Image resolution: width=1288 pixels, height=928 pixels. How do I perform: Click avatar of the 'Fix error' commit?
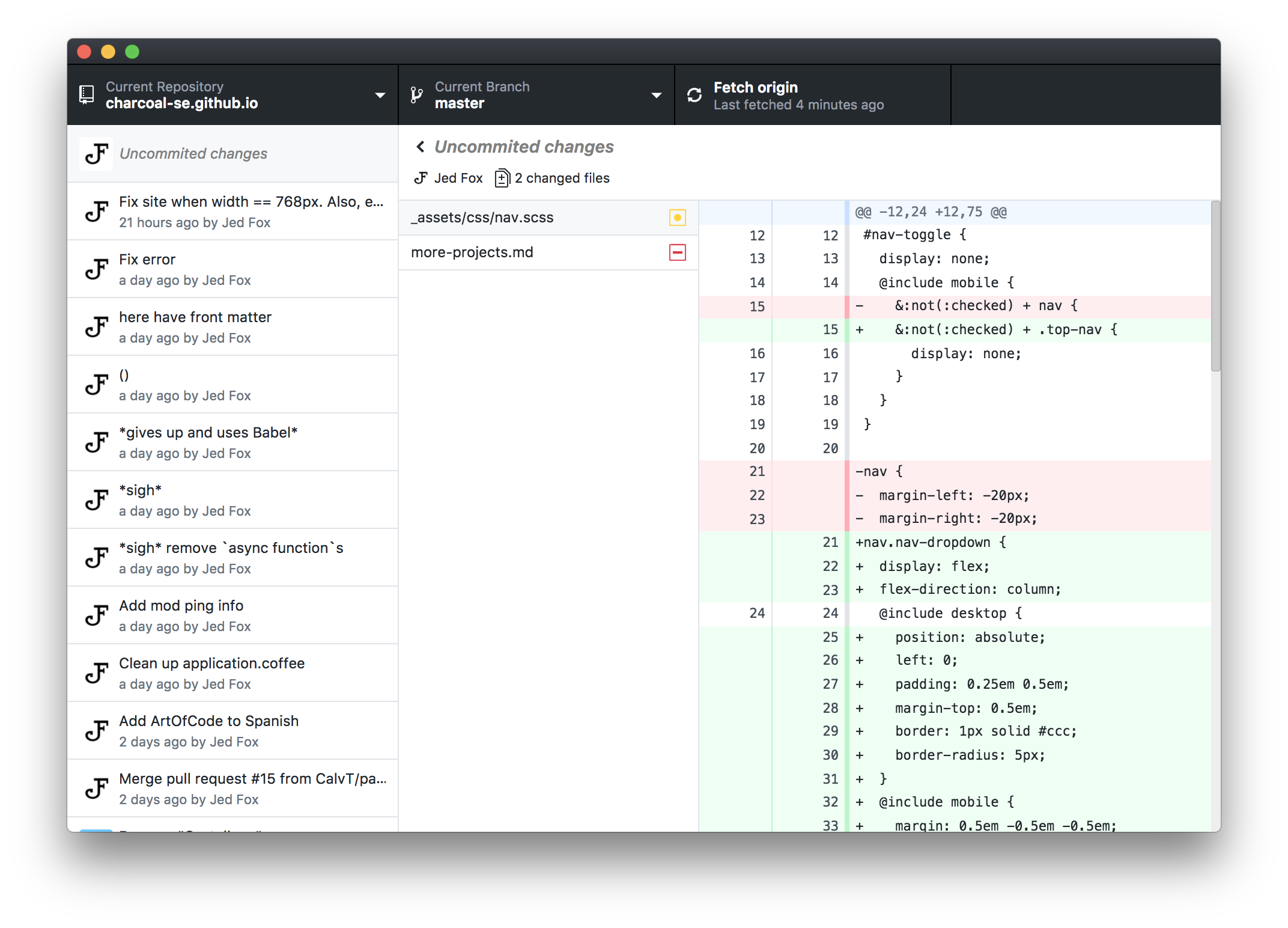coord(96,269)
